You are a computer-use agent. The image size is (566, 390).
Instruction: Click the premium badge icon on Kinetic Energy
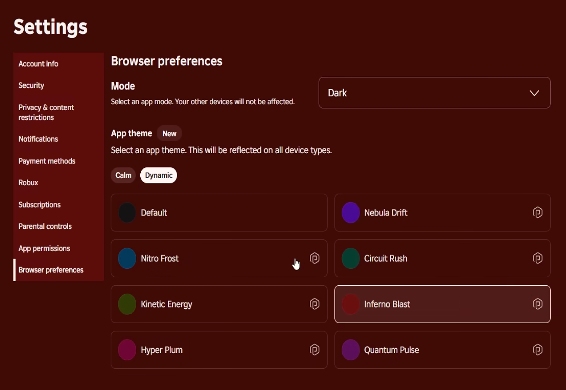pos(314,304)
